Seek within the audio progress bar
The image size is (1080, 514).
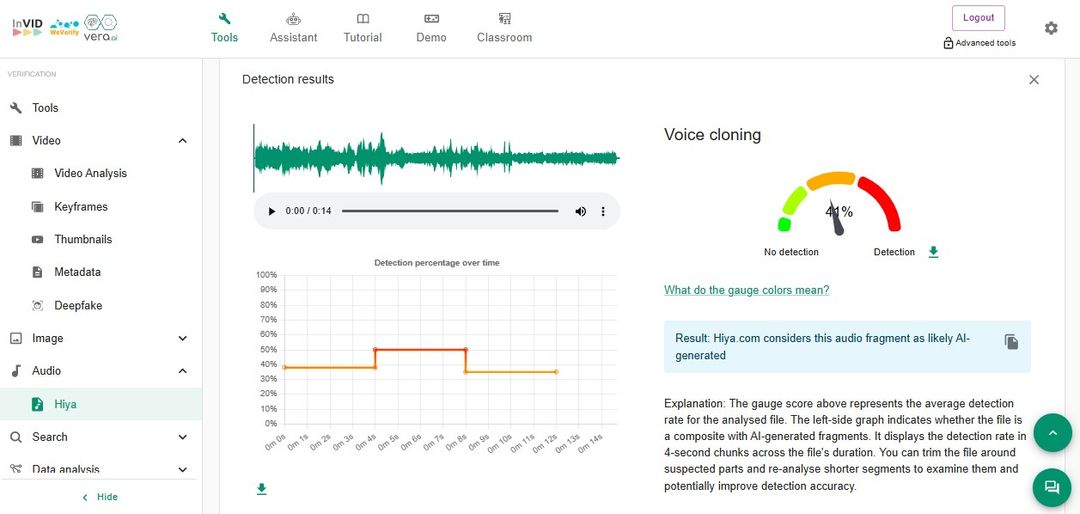coord(450,211)
